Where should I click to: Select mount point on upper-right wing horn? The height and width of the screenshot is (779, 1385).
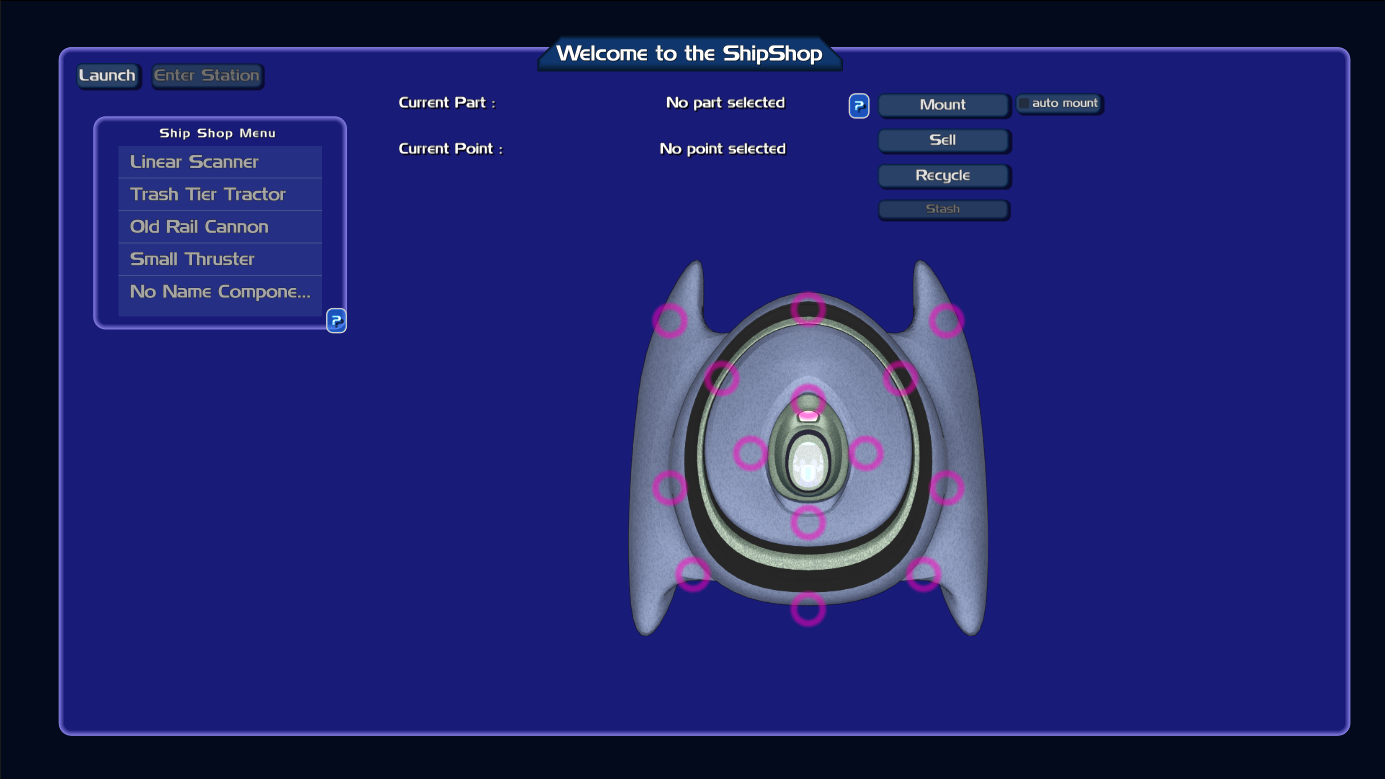[946, 321]
